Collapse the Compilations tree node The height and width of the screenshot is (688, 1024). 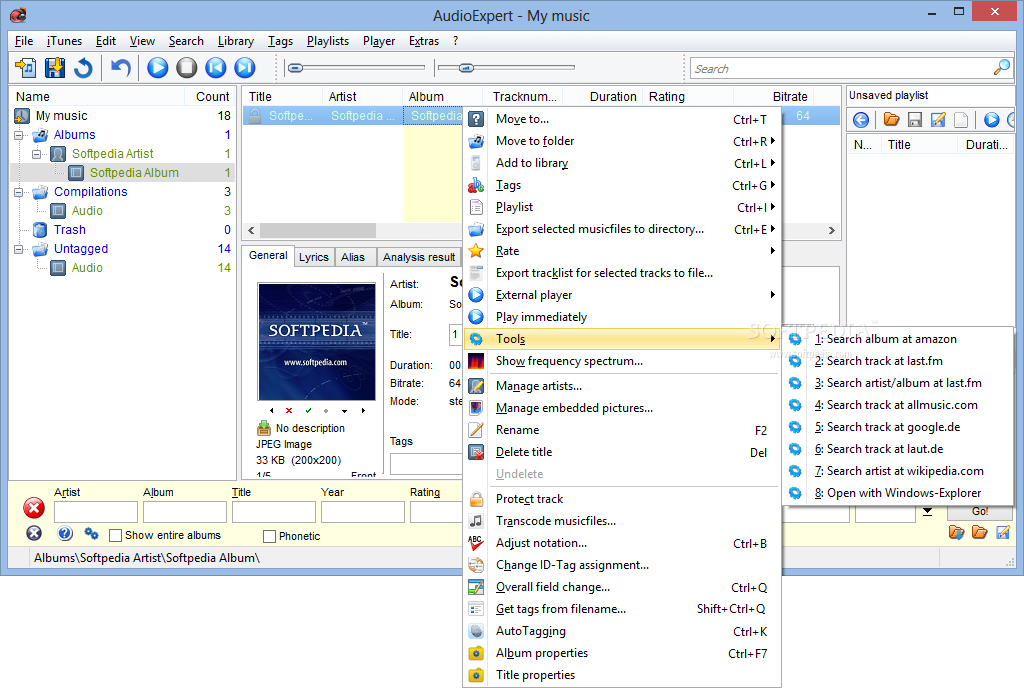click(x=18, y=192)
